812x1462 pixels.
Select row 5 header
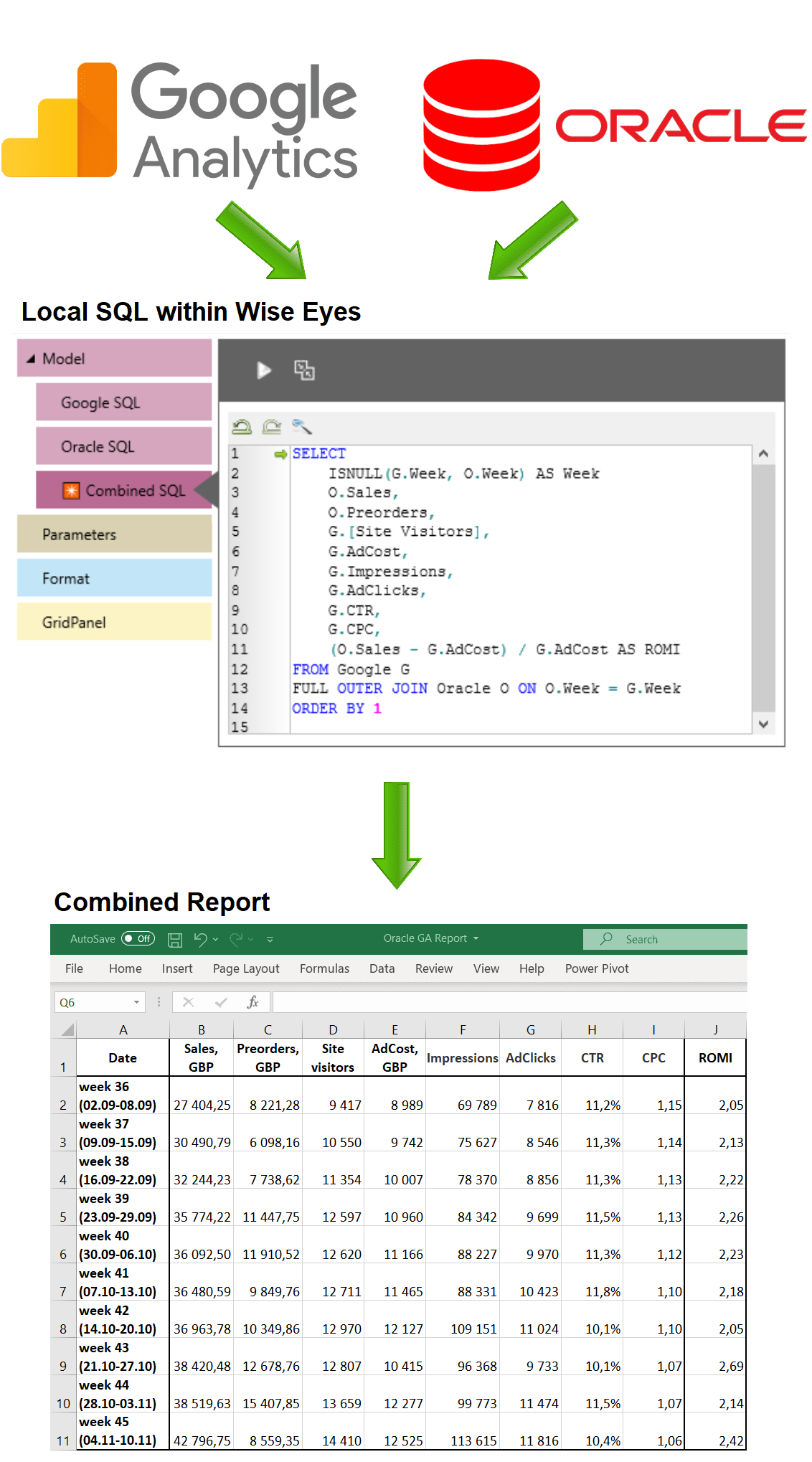[63, 1207]
